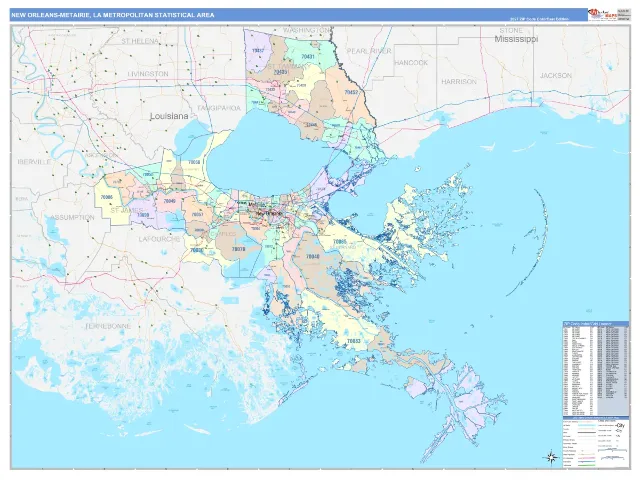Click the LAFOURCHE parish label
This screenshot has width=640, height=480.
159,239
